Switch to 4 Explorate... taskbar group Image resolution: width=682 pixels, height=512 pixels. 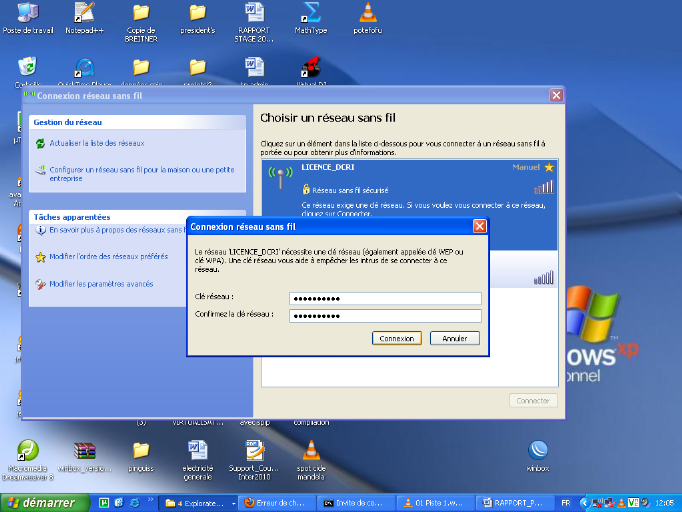point(196,503)
